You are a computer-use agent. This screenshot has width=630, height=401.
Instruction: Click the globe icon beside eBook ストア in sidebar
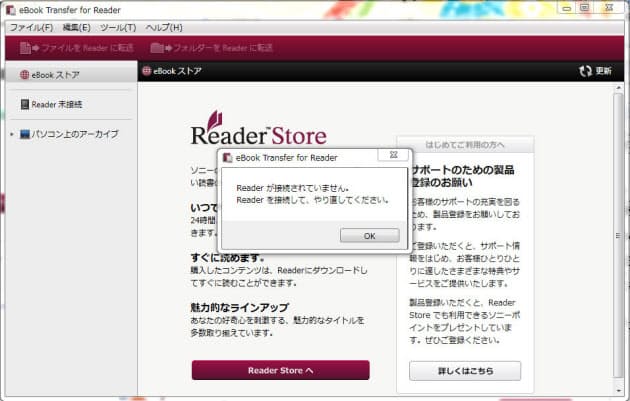coord(24,75)
